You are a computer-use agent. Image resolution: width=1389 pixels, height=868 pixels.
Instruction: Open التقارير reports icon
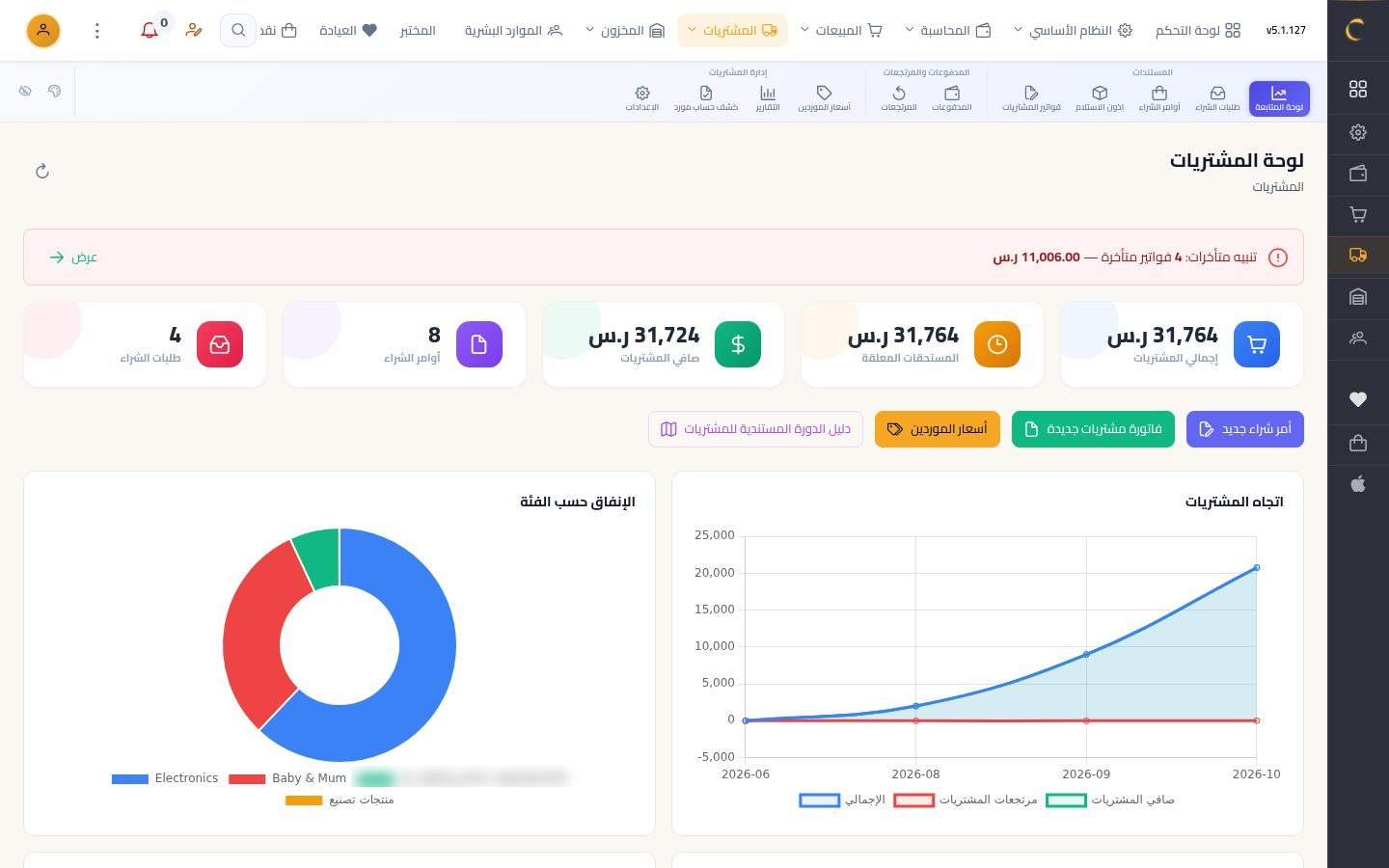coord(768,98)
